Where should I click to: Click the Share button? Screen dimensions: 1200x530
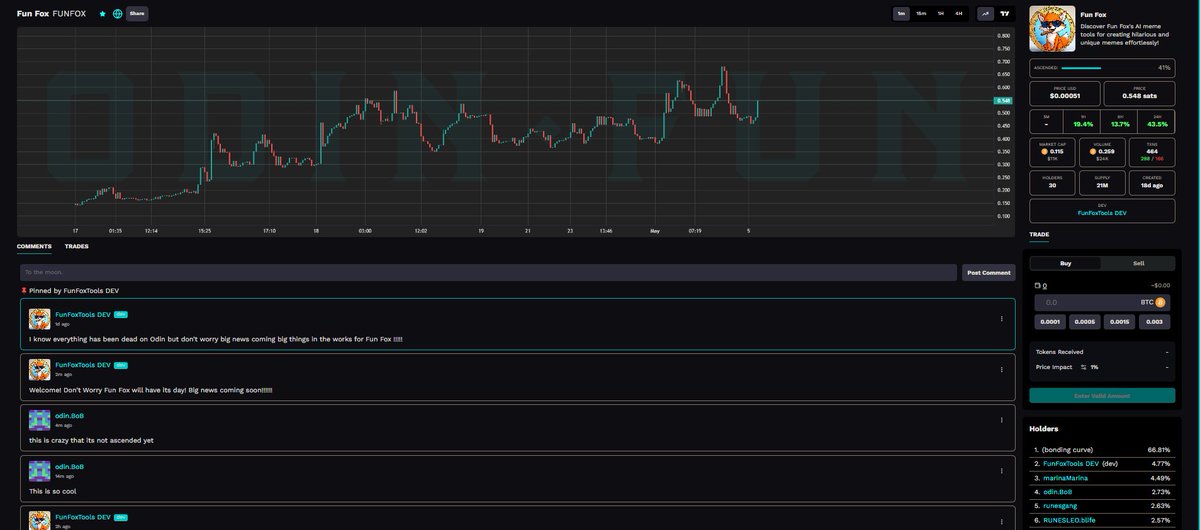point(137,14)
